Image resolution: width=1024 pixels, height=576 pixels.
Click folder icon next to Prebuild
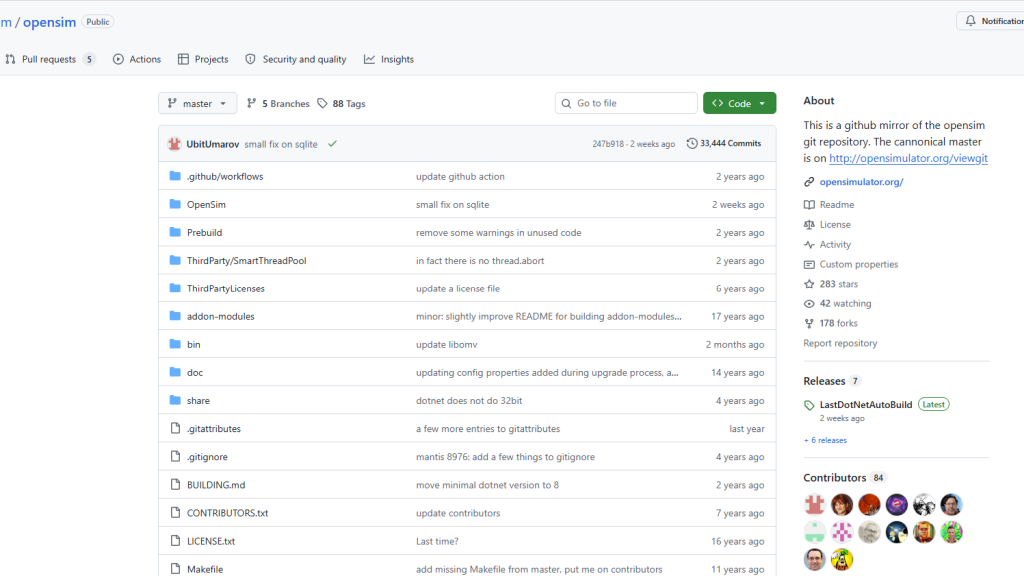(175, 232)
